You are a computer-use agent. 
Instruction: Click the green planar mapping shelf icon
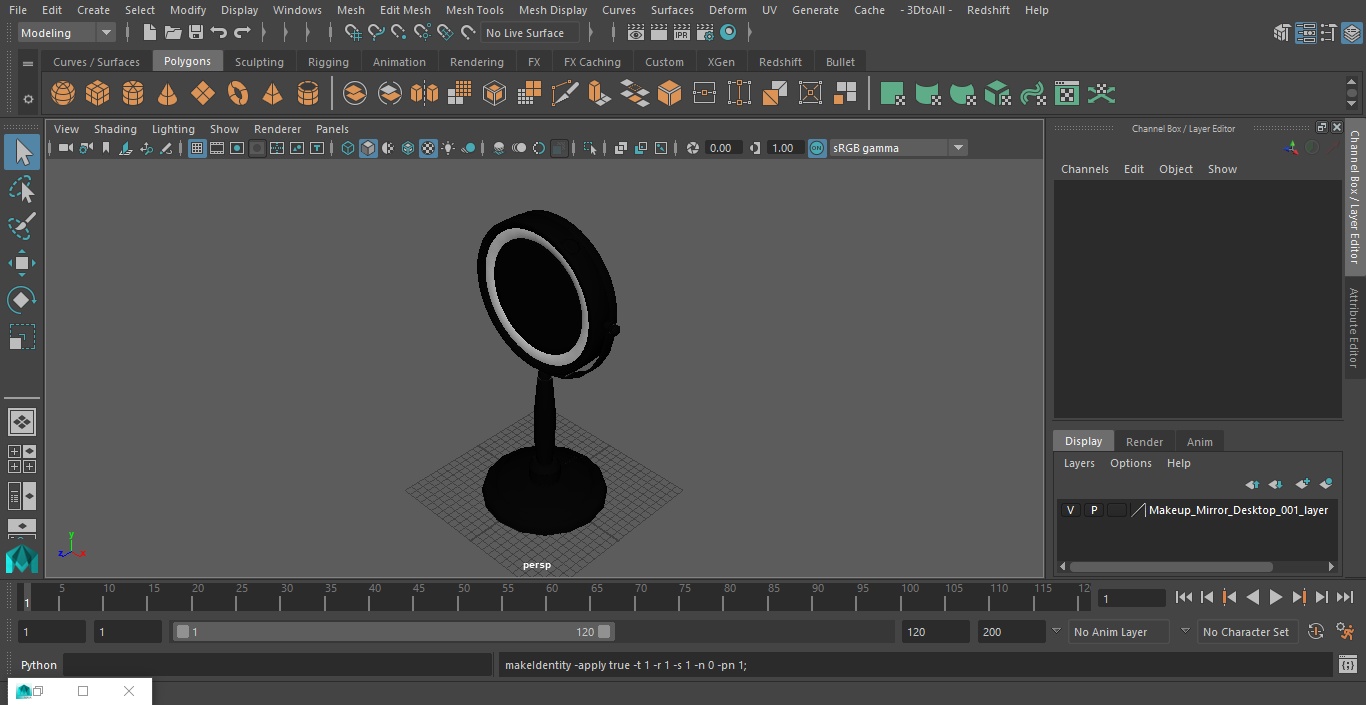tap(893, 94)
